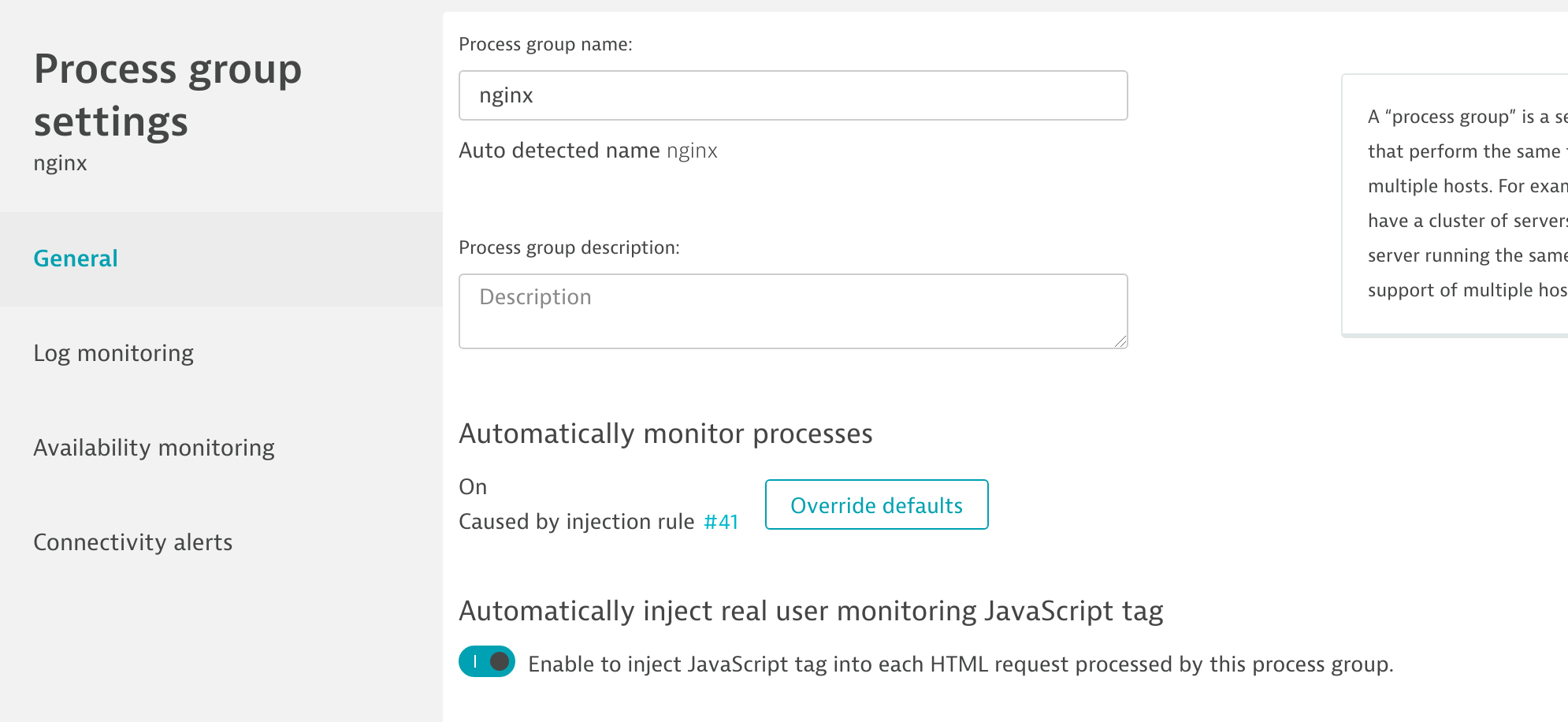Grab the Description box resize handle
The height and width of the screenshot is (722, 1568).
point(1120,341)
